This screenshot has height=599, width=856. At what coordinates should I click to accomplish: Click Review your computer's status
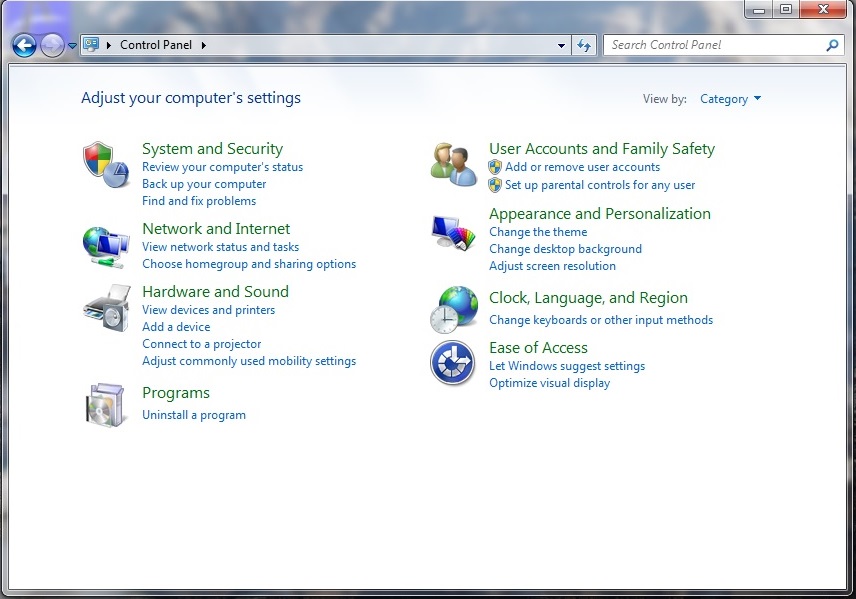(222, 167)
